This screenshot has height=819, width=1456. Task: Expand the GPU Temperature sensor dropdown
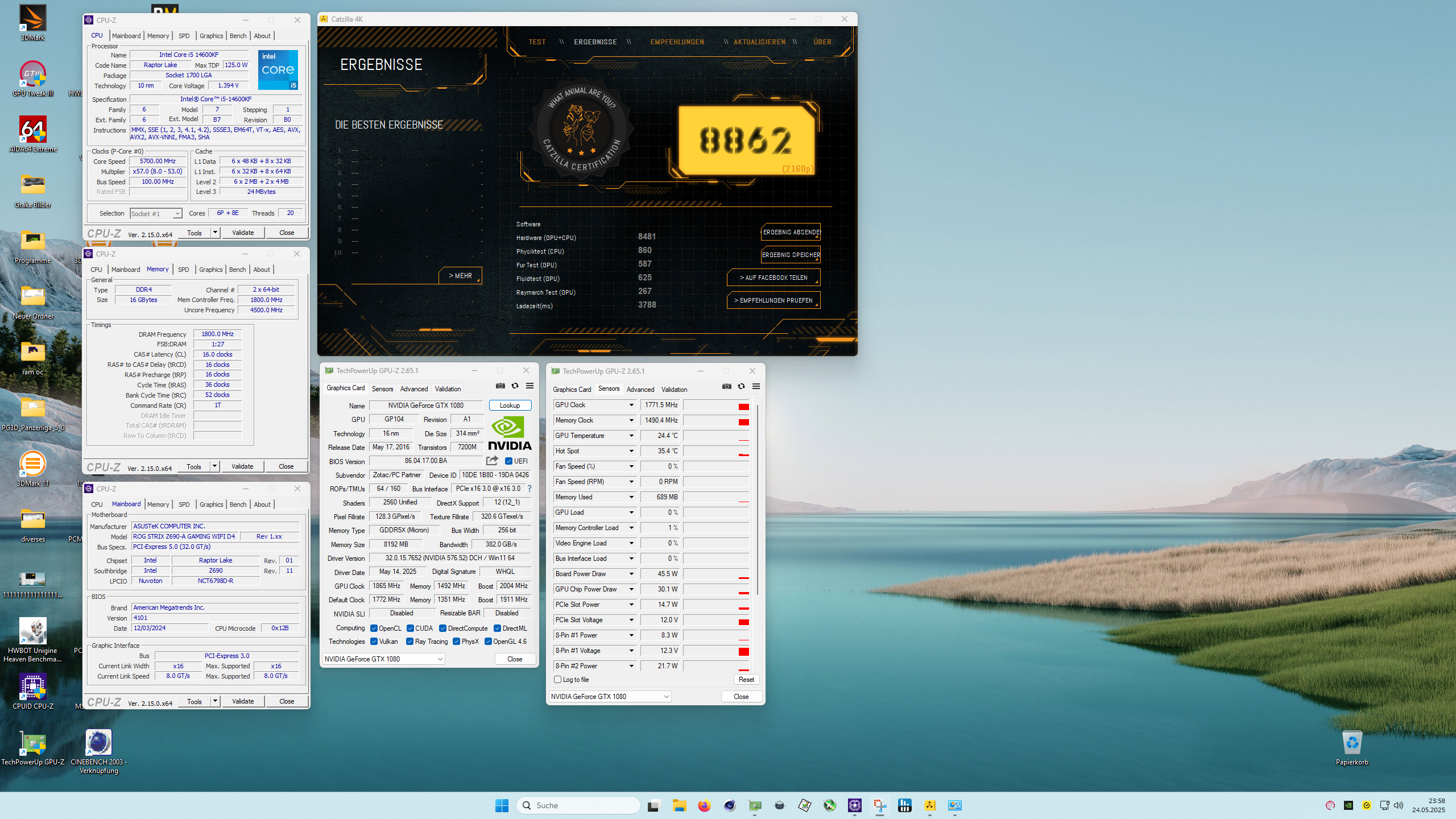(631, 436)
